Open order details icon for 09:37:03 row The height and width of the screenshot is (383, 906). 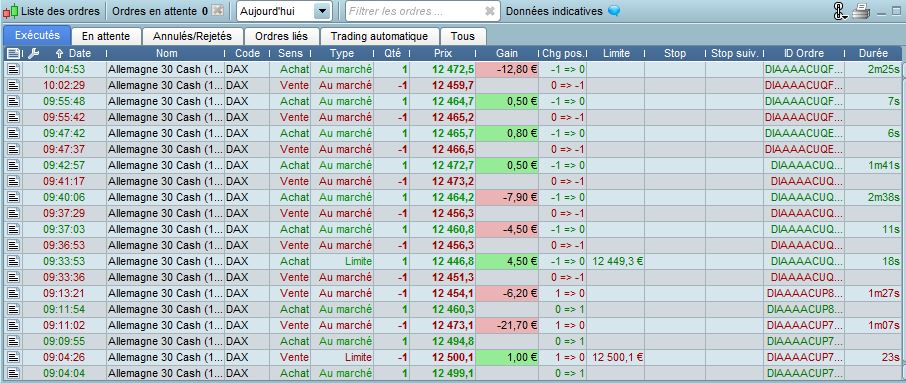point(13,229)
